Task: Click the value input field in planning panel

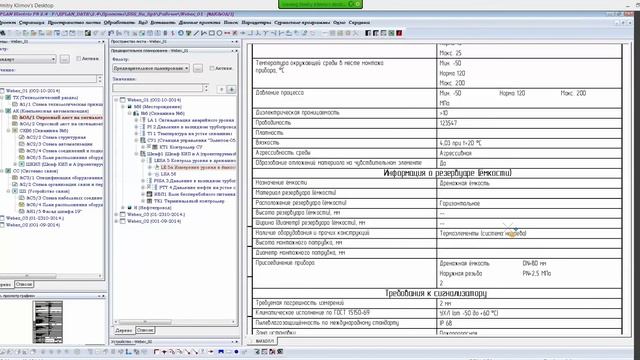Action: [x=158, y=88]
